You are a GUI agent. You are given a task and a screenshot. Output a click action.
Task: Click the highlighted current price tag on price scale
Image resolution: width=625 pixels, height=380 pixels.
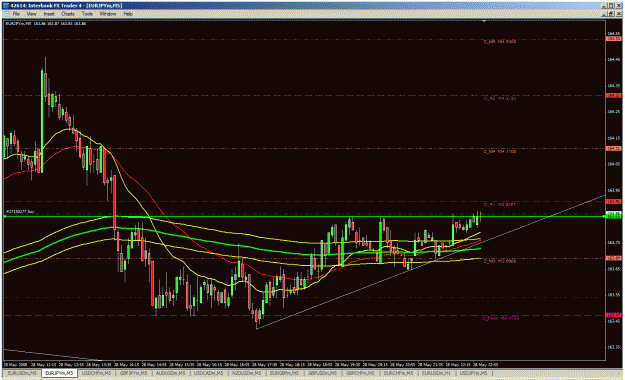pyautogui.click(x=613, y=215)
